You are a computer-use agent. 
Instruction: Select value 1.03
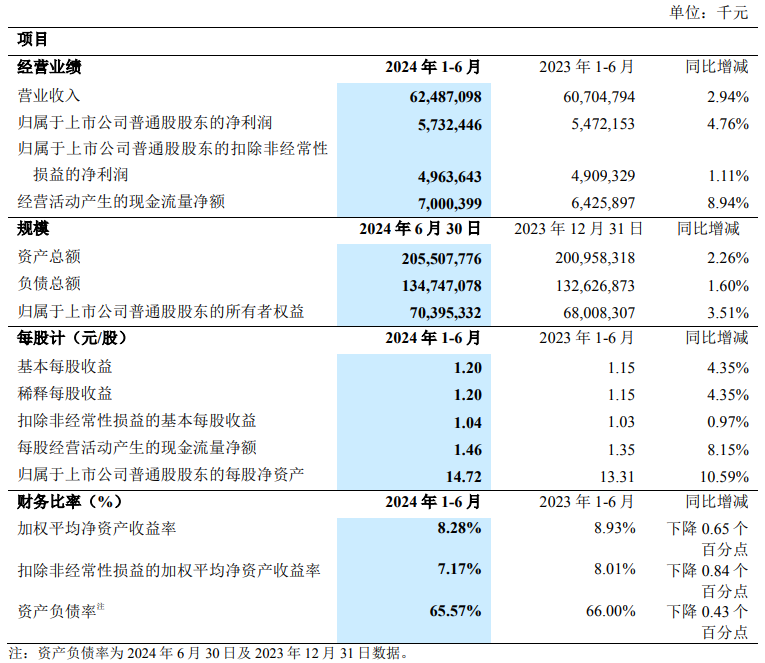[621, 422]
